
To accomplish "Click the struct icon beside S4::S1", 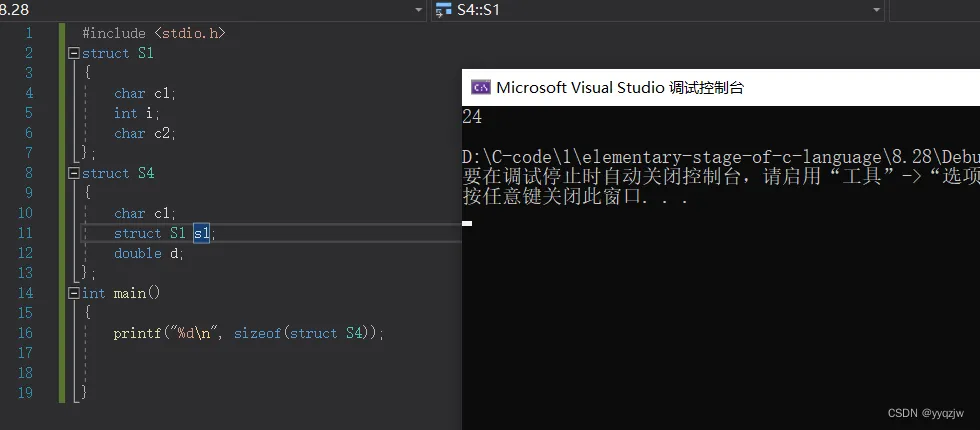I will point(443,10).
